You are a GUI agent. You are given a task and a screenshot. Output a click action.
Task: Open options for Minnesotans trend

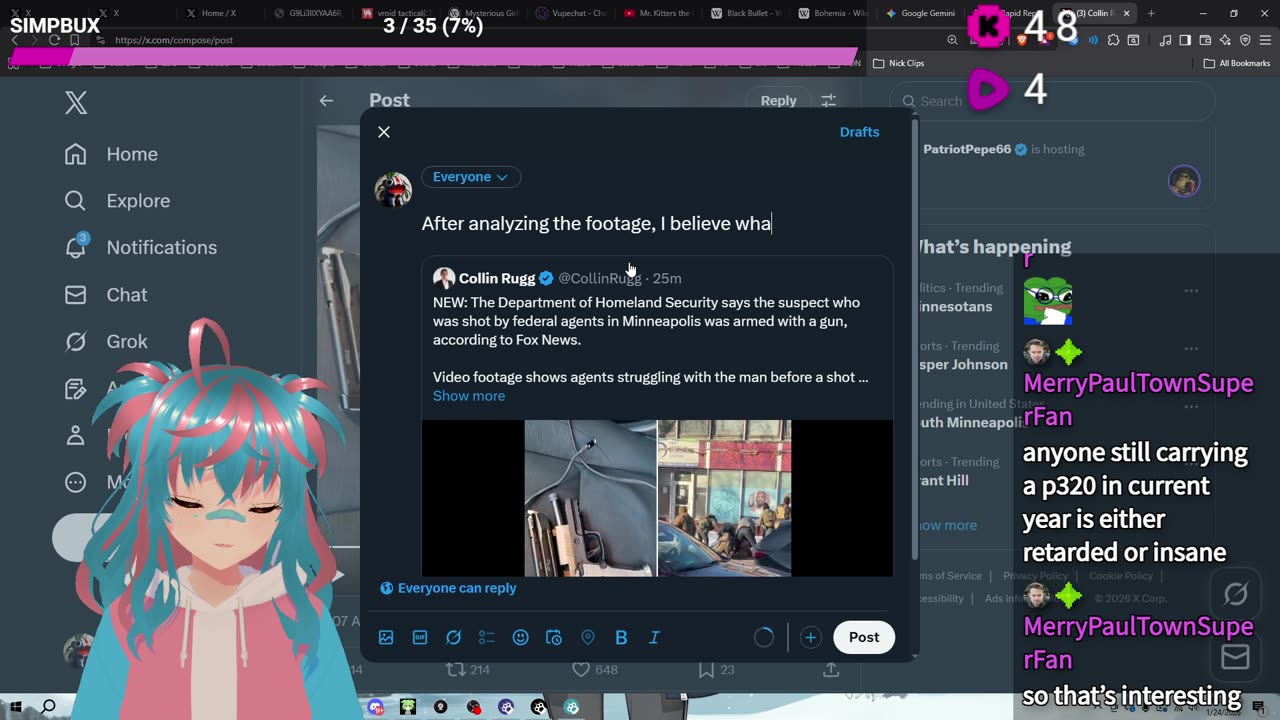point(1190,291)
